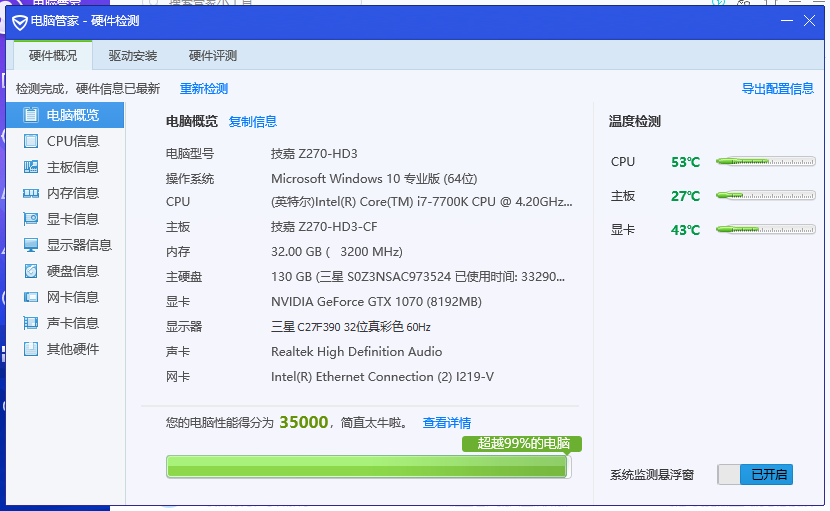Image resolution: width=830 pixels, height=511 pixels.
Task: Click the 三星 C27F390 monitor value
Action: click(x=350, y=327)
